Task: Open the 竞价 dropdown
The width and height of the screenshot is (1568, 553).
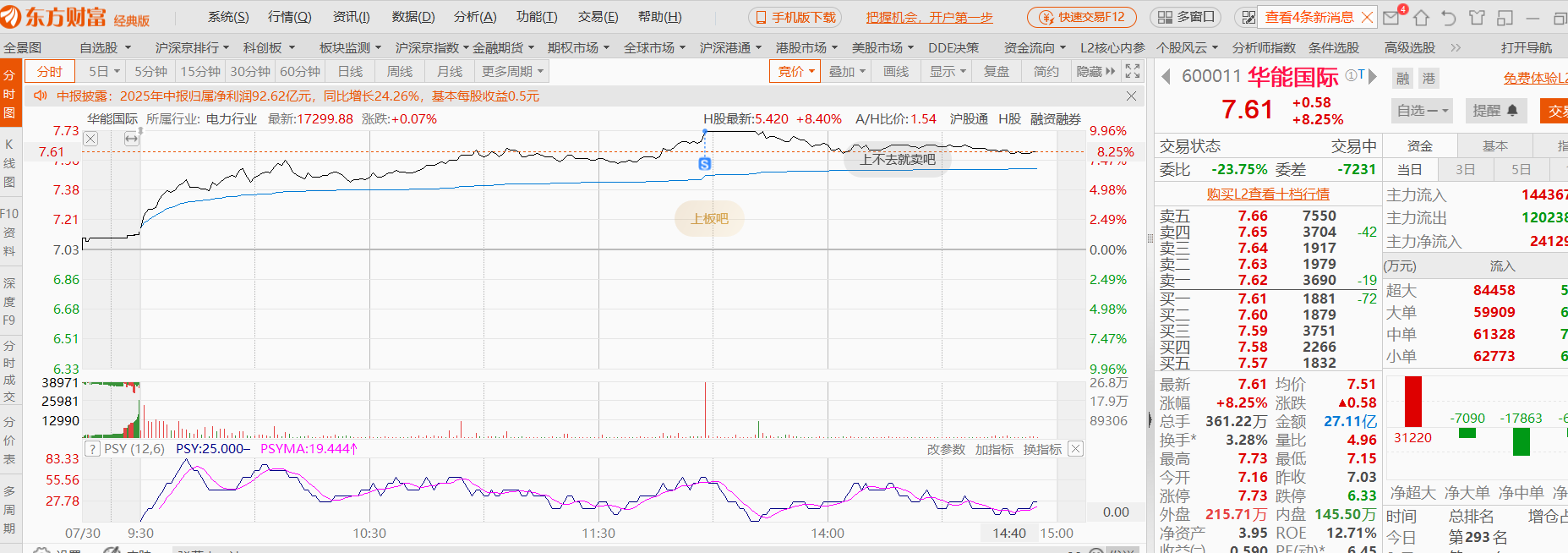Action: (795, 72)
